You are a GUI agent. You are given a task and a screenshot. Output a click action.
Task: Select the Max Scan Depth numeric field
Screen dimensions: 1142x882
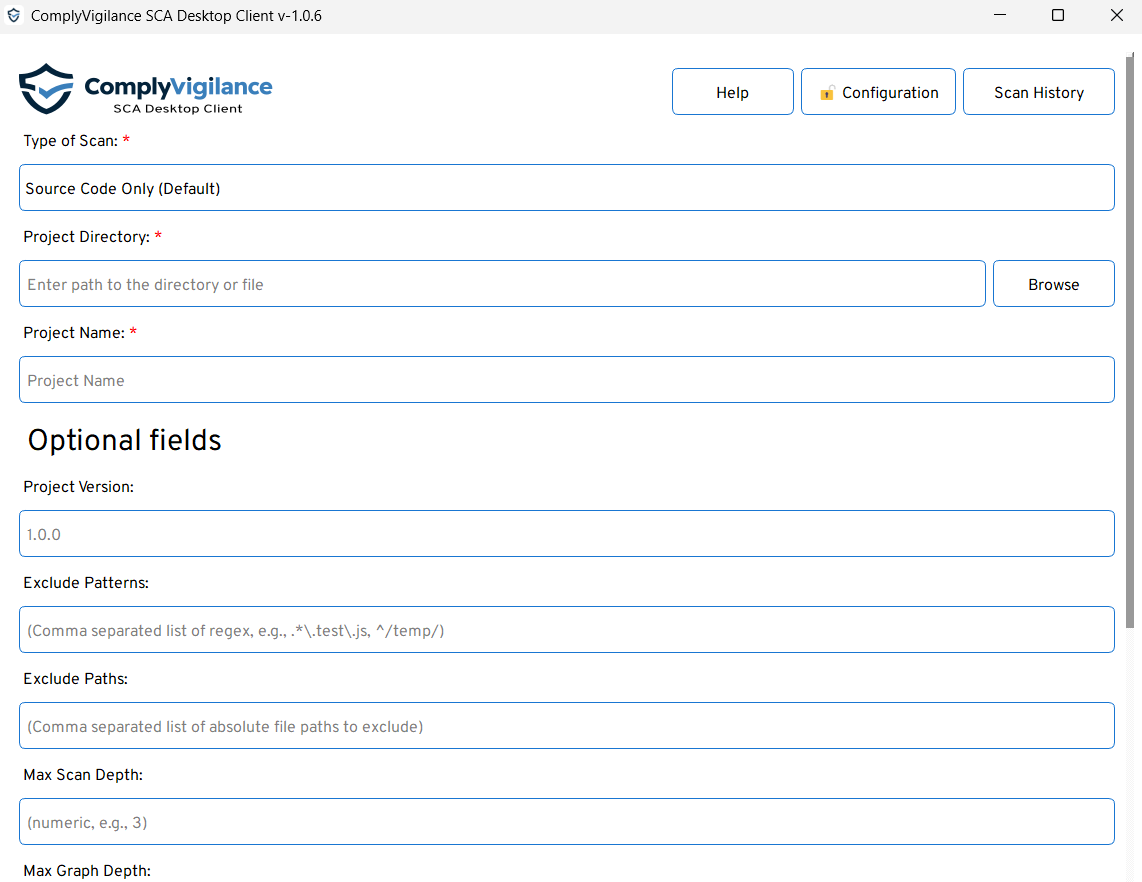[566, 822]
